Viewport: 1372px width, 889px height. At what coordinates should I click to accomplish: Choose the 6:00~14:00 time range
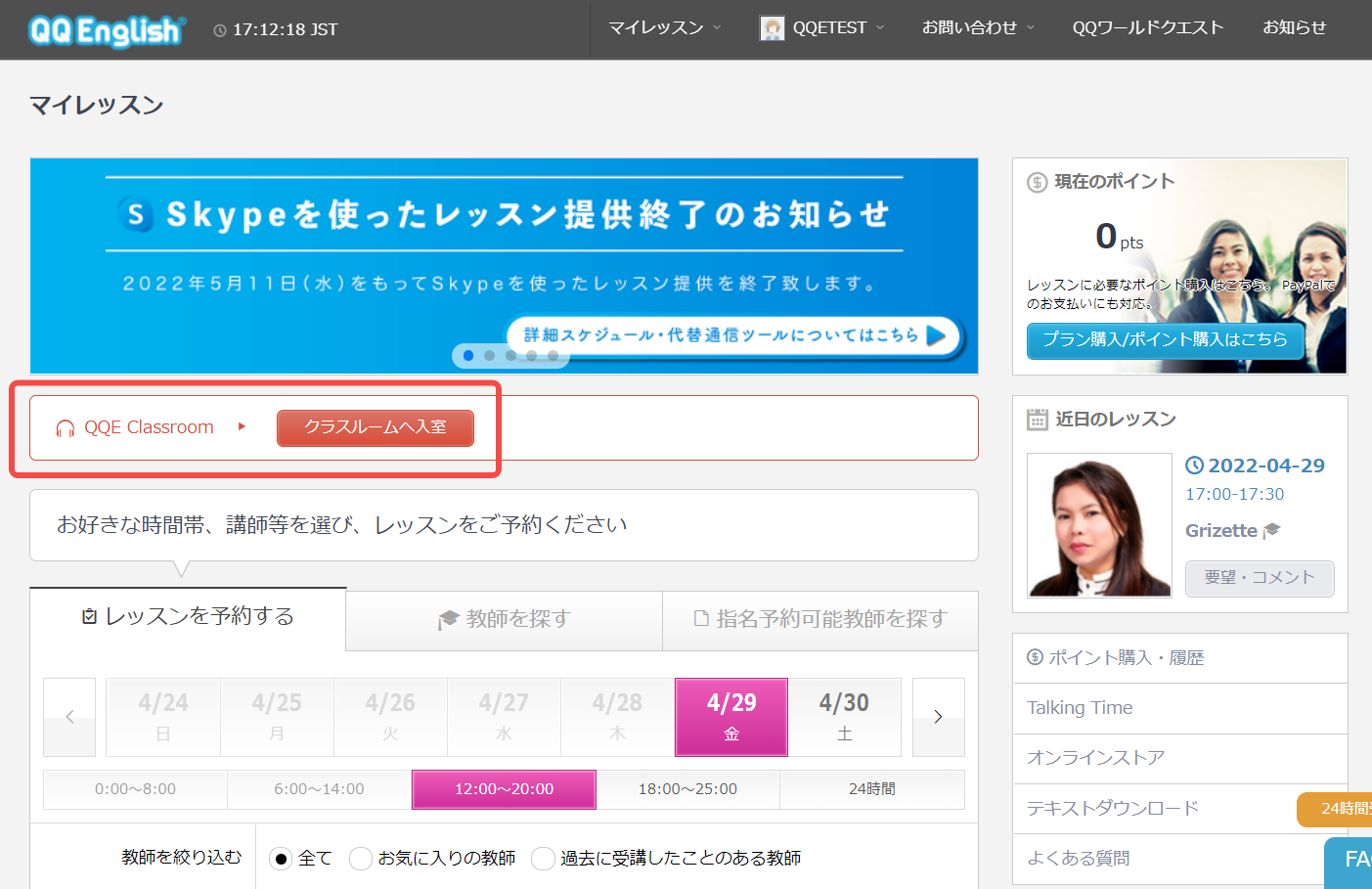319,789
